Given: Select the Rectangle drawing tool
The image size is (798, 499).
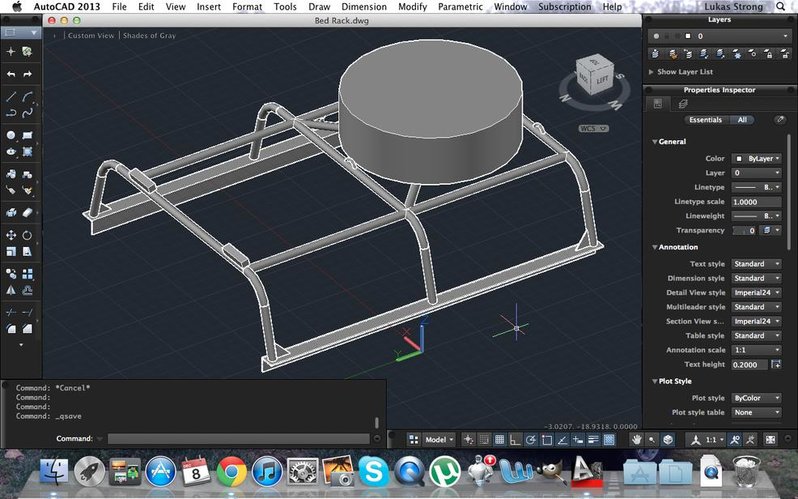Looking at the screenshot, I should tap(27, 135).
